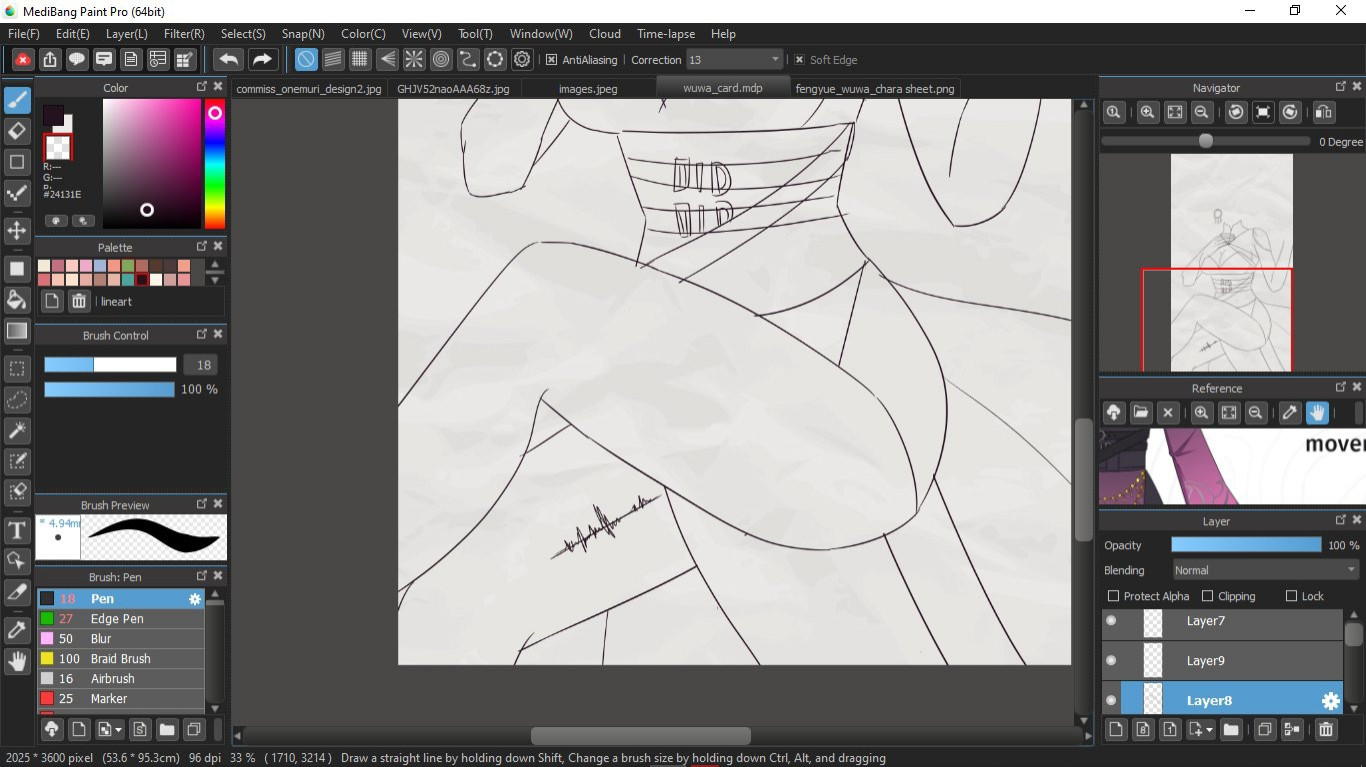Enable crisscross grid snap
Image resolution: width=1366 pixels, height=767 pixels.
360,60
